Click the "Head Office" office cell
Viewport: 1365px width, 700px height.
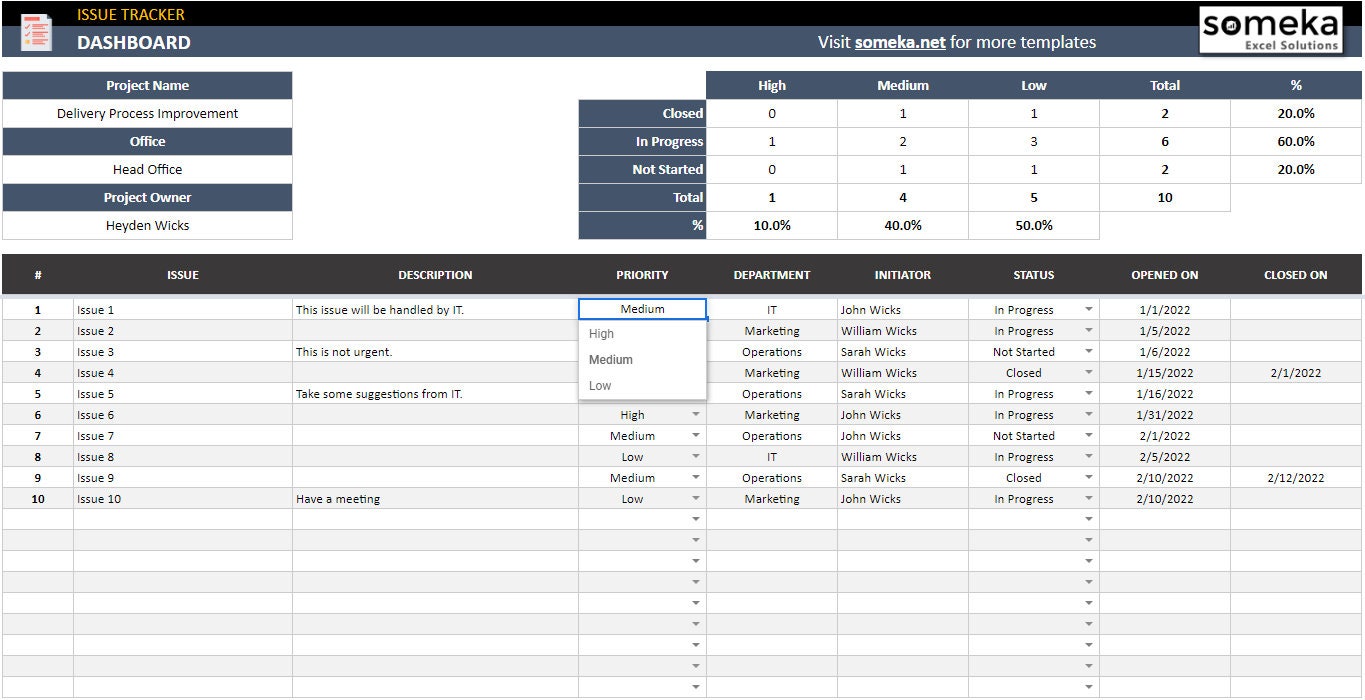[148, 169]
